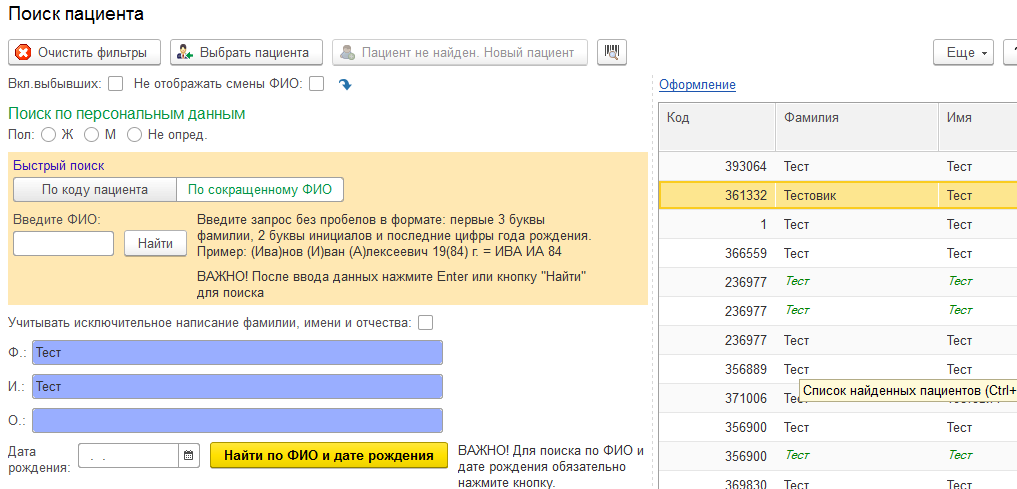Viewport: 1017px width, 489px height.
Task: Choose undefined gender radio option
Action: click(x=134, y=134)
